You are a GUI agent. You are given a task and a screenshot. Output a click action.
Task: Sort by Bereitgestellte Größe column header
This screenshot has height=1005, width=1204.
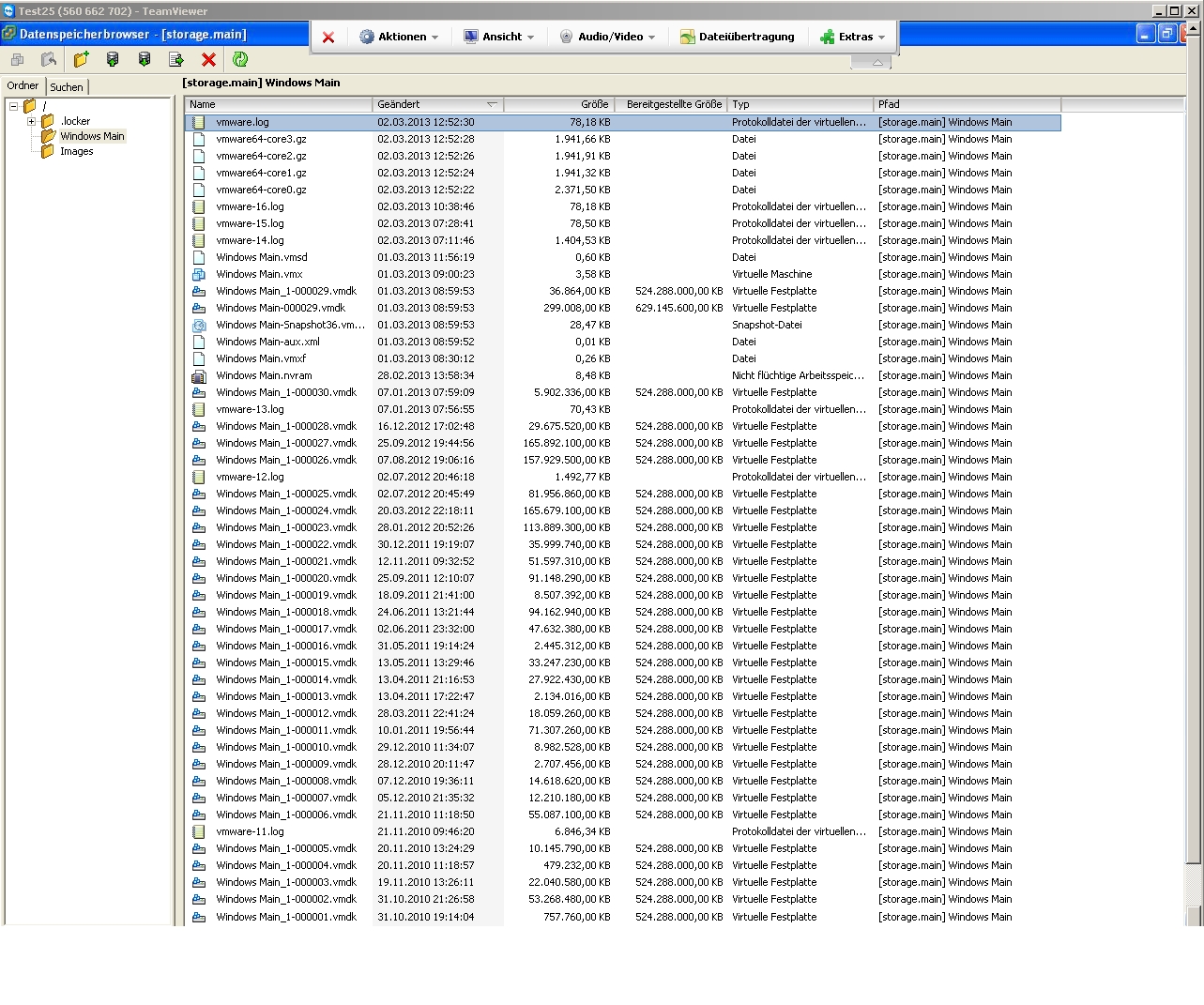(x=671, y=104)
